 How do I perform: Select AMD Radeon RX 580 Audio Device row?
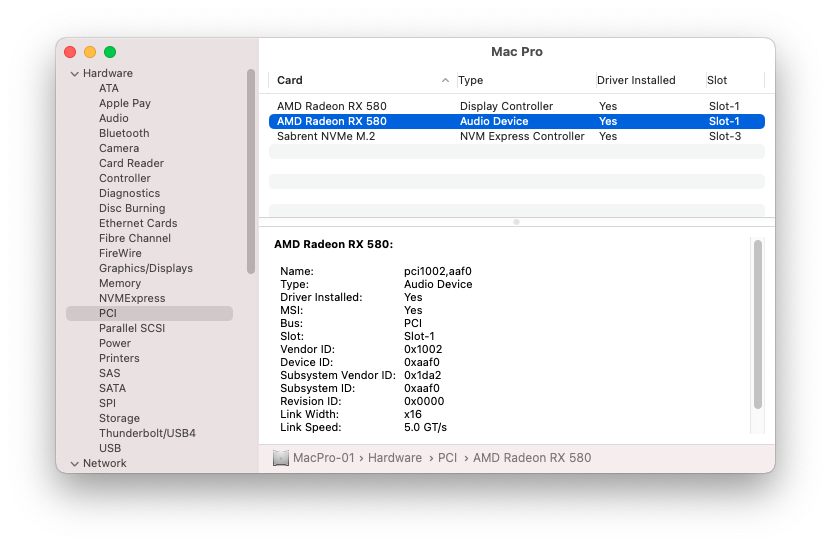coord(517,121)
